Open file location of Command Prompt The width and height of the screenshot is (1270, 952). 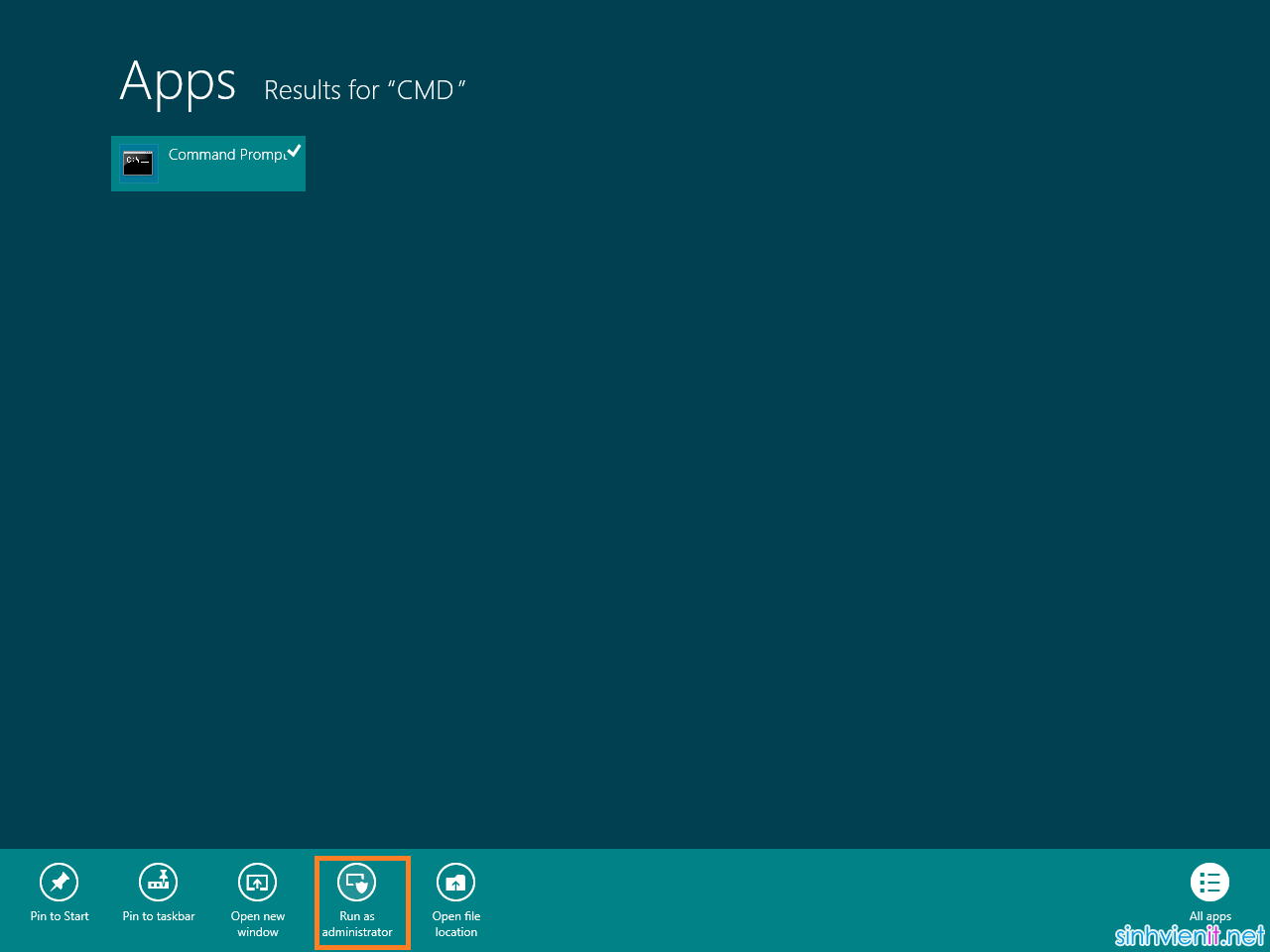pos(456,899)
